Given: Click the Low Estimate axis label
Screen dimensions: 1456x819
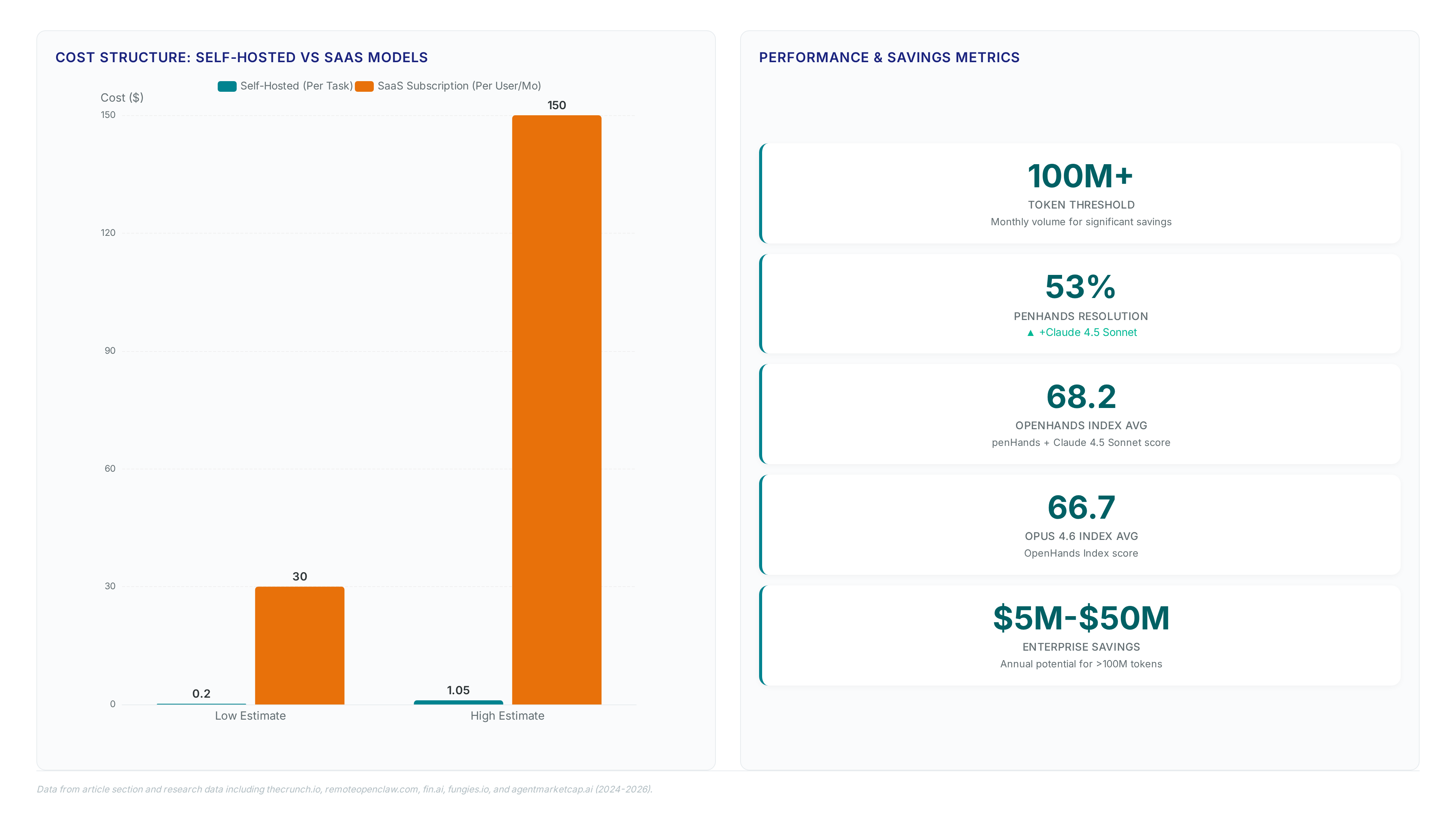Looking at the screenshot, I should point(250,715).
